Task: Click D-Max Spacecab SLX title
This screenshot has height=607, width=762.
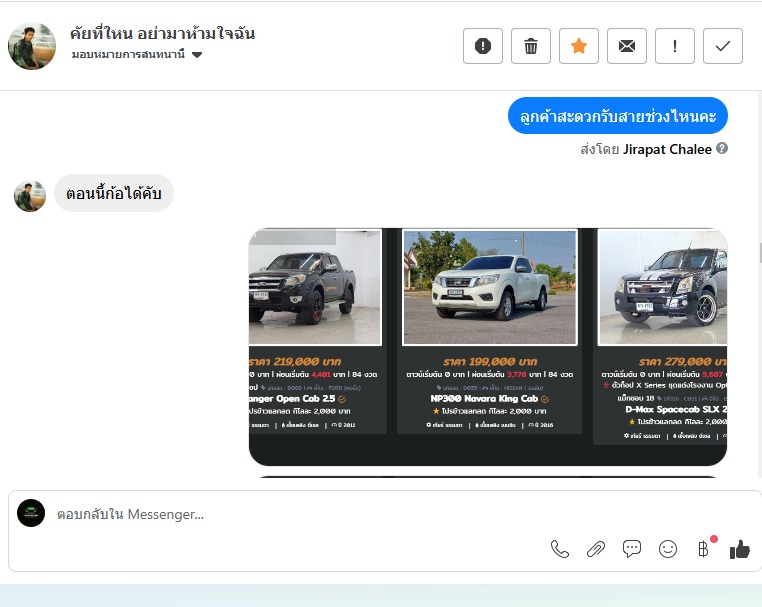Action: pos(676,409)
